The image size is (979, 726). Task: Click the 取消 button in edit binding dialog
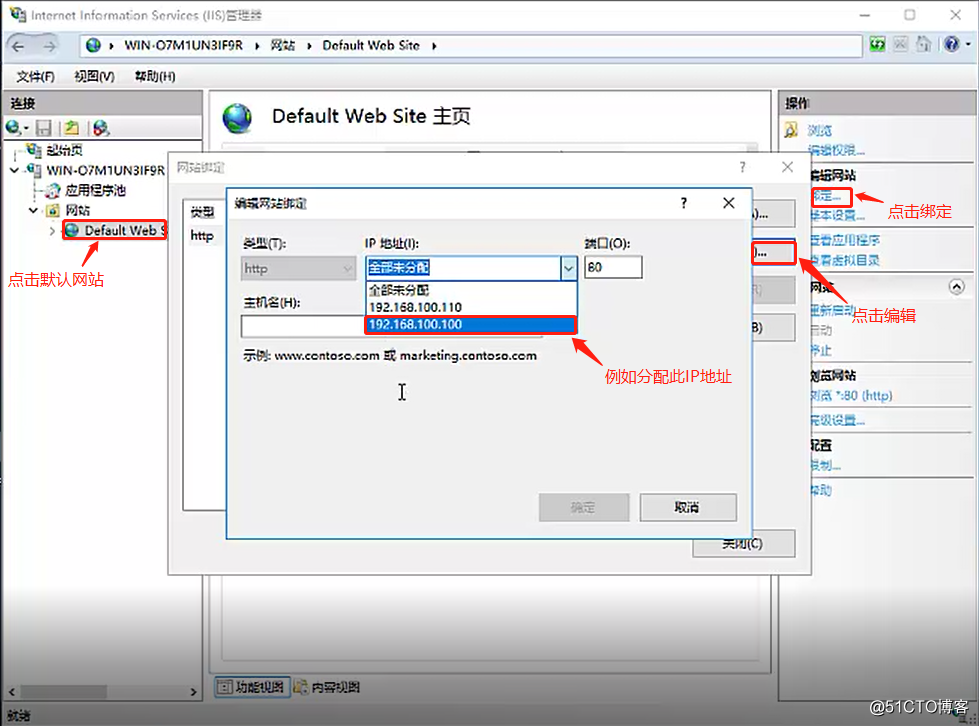pos(688,508)
